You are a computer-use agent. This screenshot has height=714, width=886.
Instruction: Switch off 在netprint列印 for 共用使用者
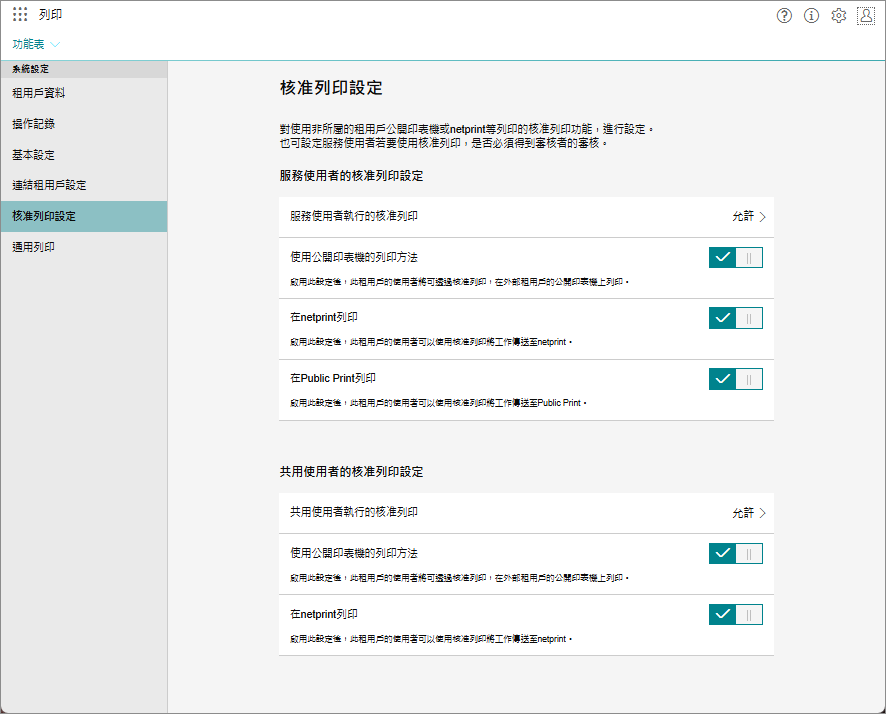click(735, 614)
